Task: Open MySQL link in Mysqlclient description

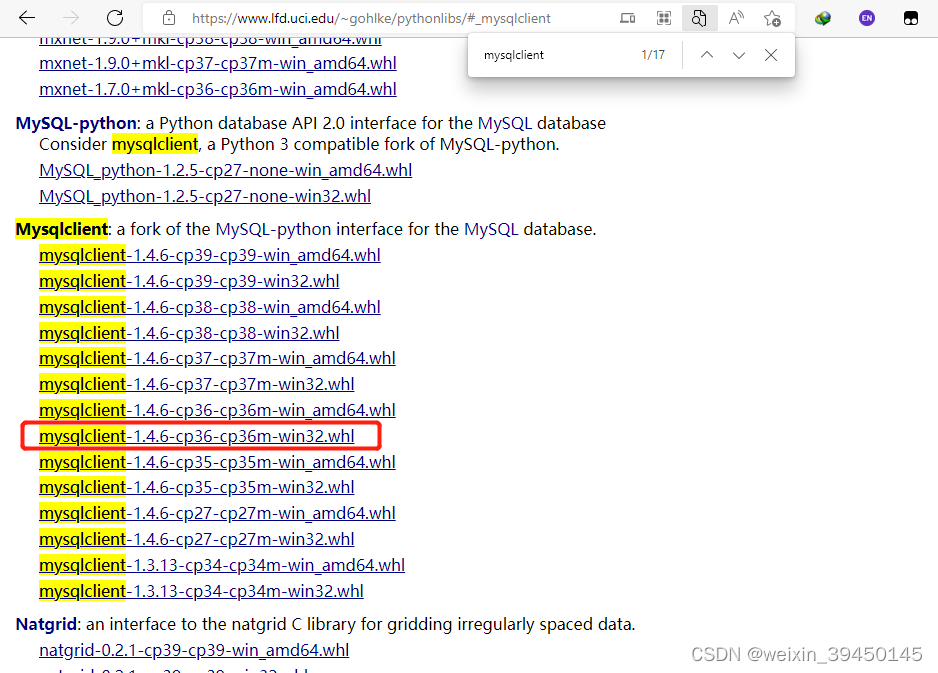Action: pos(491,229)
